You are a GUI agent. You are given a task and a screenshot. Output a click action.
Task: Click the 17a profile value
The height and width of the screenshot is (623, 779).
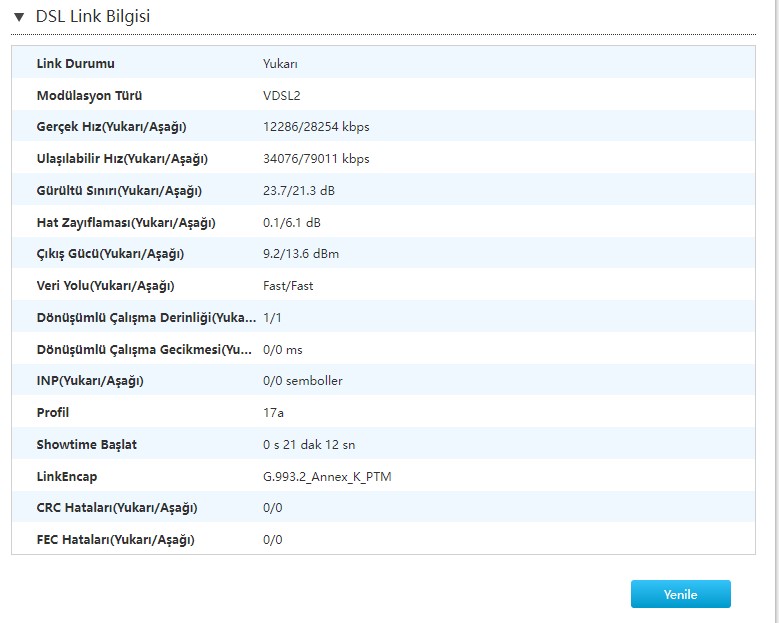click(274, 413)
